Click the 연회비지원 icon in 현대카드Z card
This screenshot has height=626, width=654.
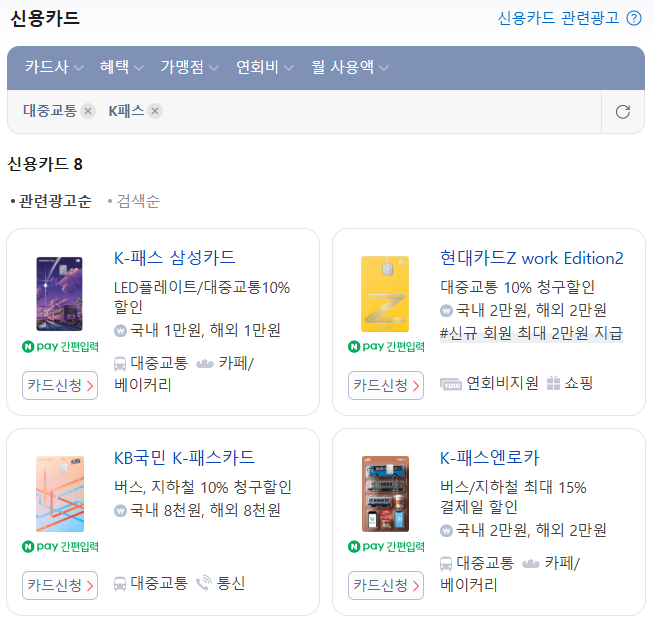click(x=451, y=384)
